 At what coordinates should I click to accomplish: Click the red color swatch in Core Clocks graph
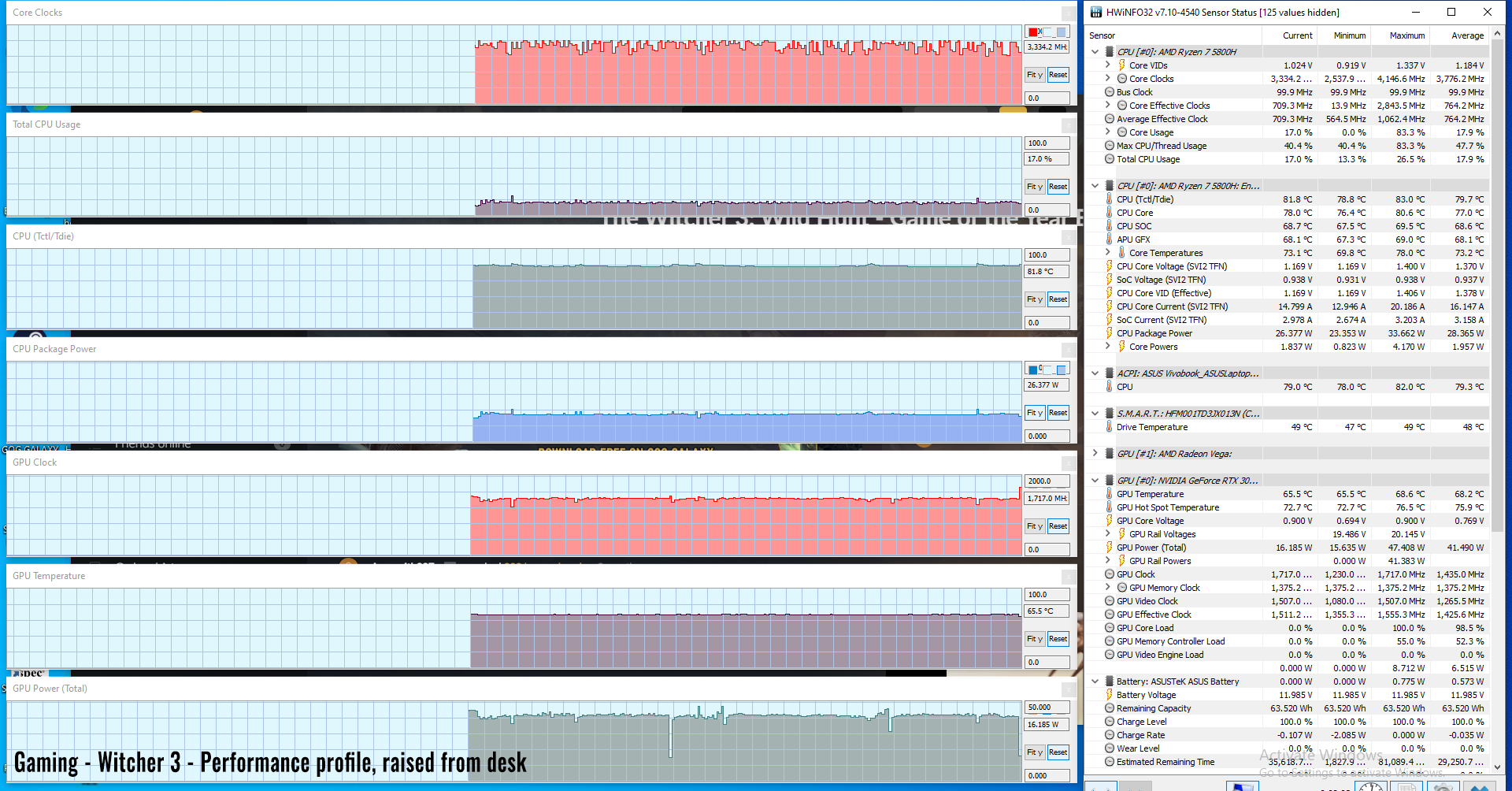(x=1032, y=32)
